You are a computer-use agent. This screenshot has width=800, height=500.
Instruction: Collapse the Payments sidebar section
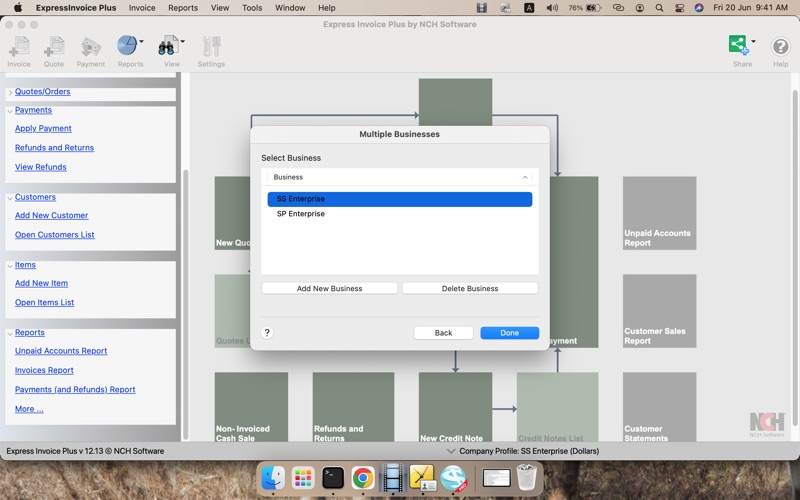pos(10,111)
